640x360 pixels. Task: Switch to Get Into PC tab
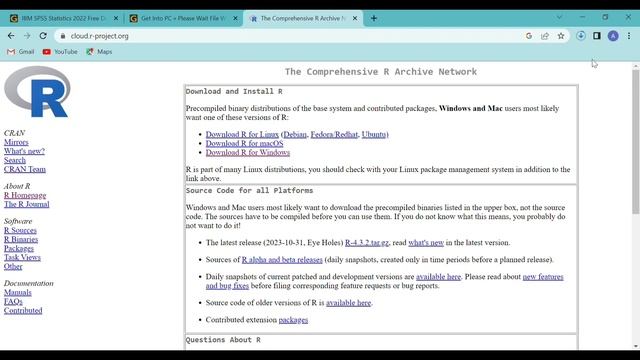pos(182,18)
